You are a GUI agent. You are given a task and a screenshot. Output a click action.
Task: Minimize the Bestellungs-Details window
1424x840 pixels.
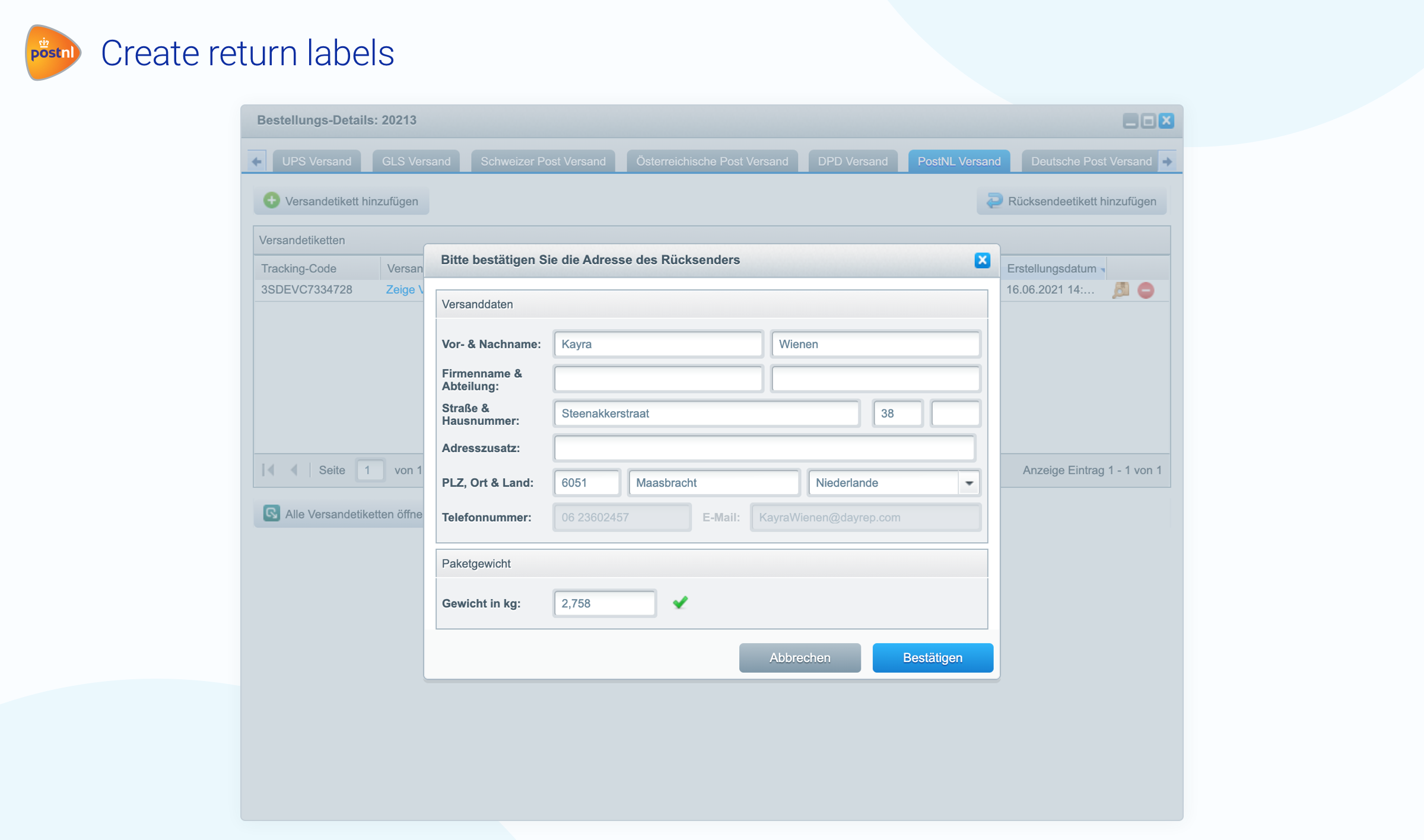1130,121
